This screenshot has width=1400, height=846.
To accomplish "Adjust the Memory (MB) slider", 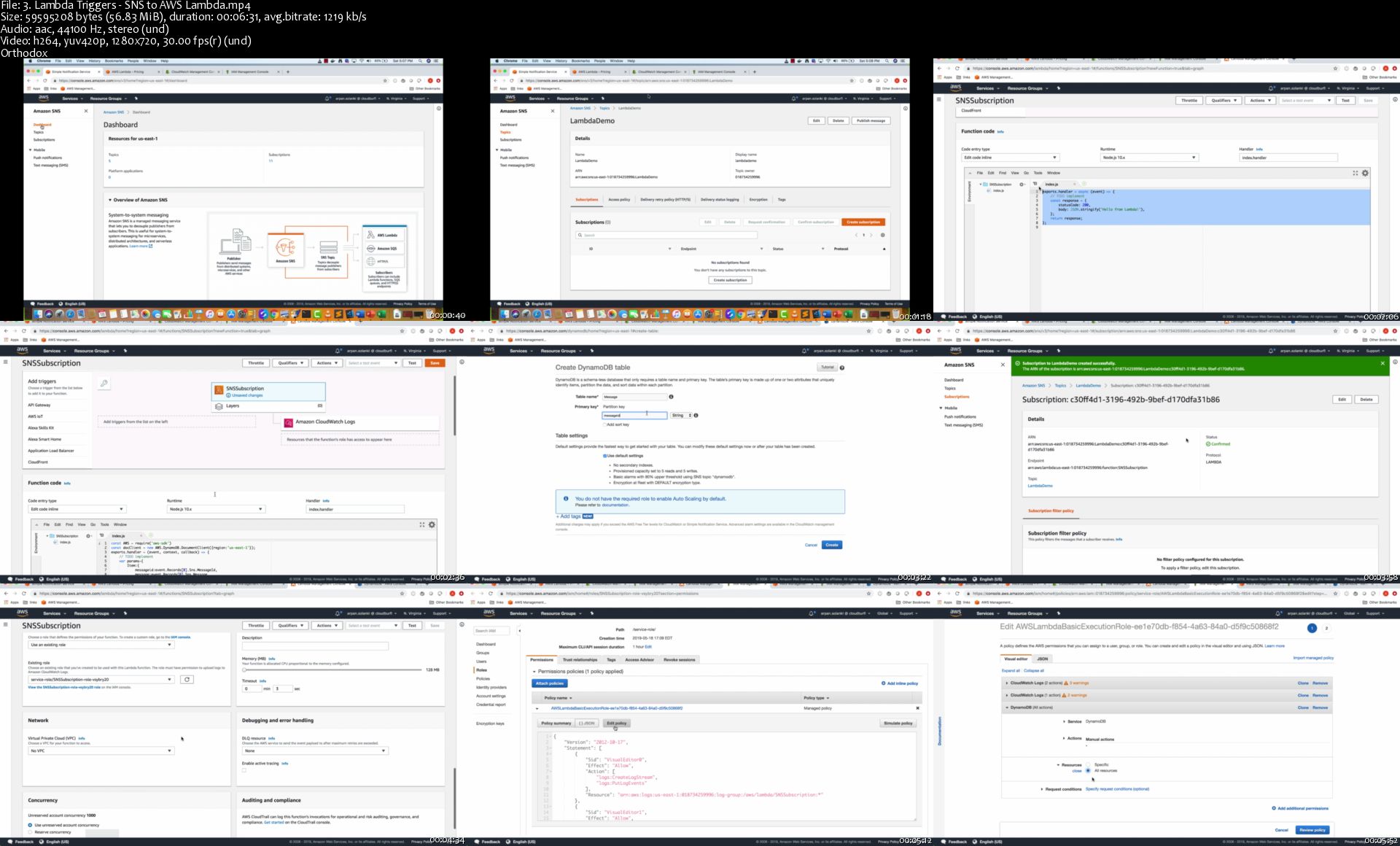I will [x=332, y=670].
